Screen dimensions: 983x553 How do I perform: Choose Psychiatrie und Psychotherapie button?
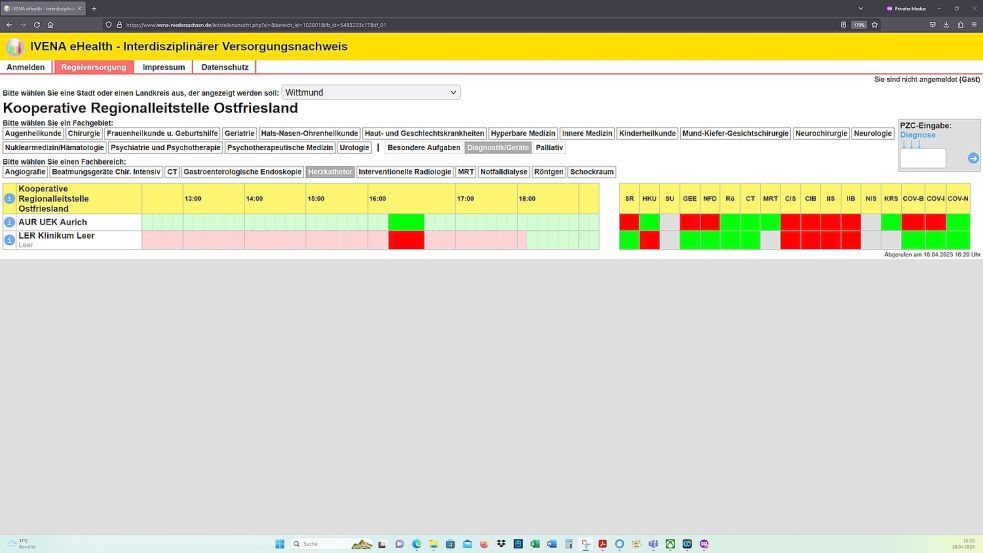pos(166,147)
